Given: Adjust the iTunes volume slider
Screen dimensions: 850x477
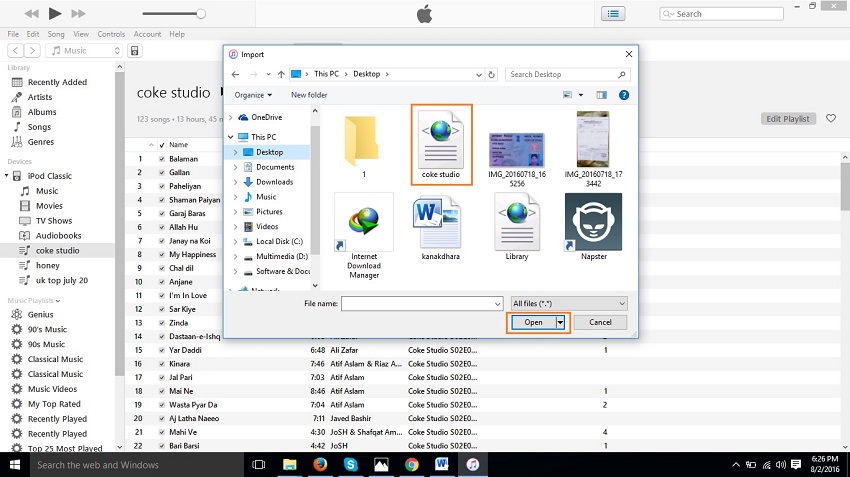Looking at the screenshot, I should tap(200, 14).
